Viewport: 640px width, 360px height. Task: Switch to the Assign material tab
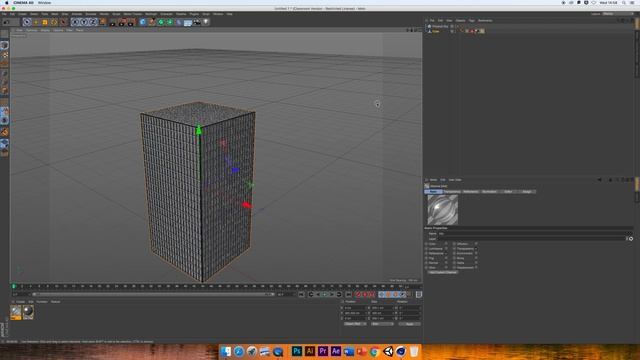[527, 191]
